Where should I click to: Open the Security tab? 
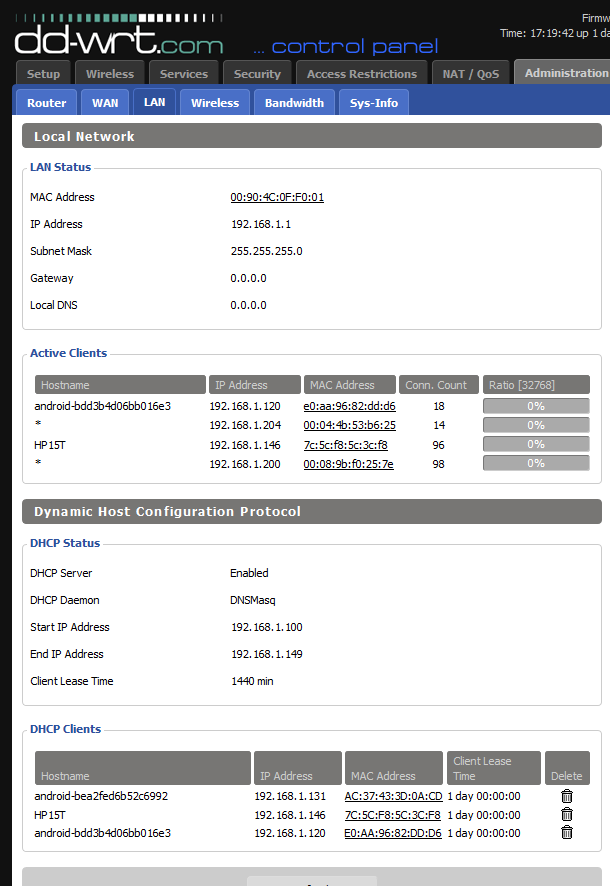257,74
